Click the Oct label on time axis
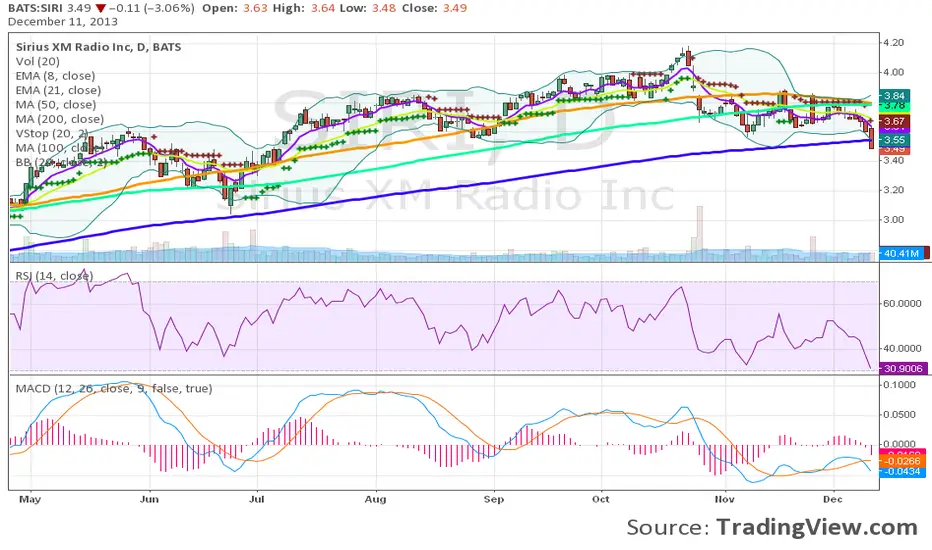Screen dimensions: 932x550 click(601, 499)
